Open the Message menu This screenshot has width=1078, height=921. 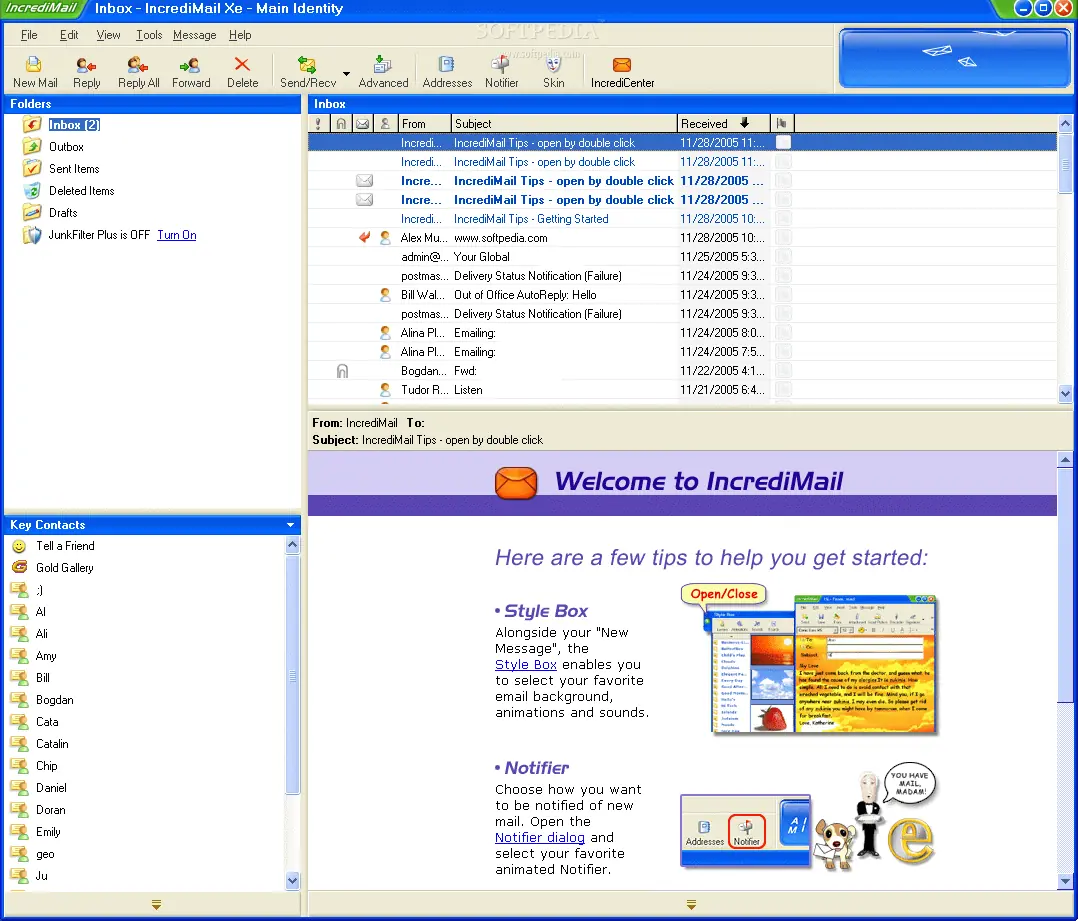(195, 35)
